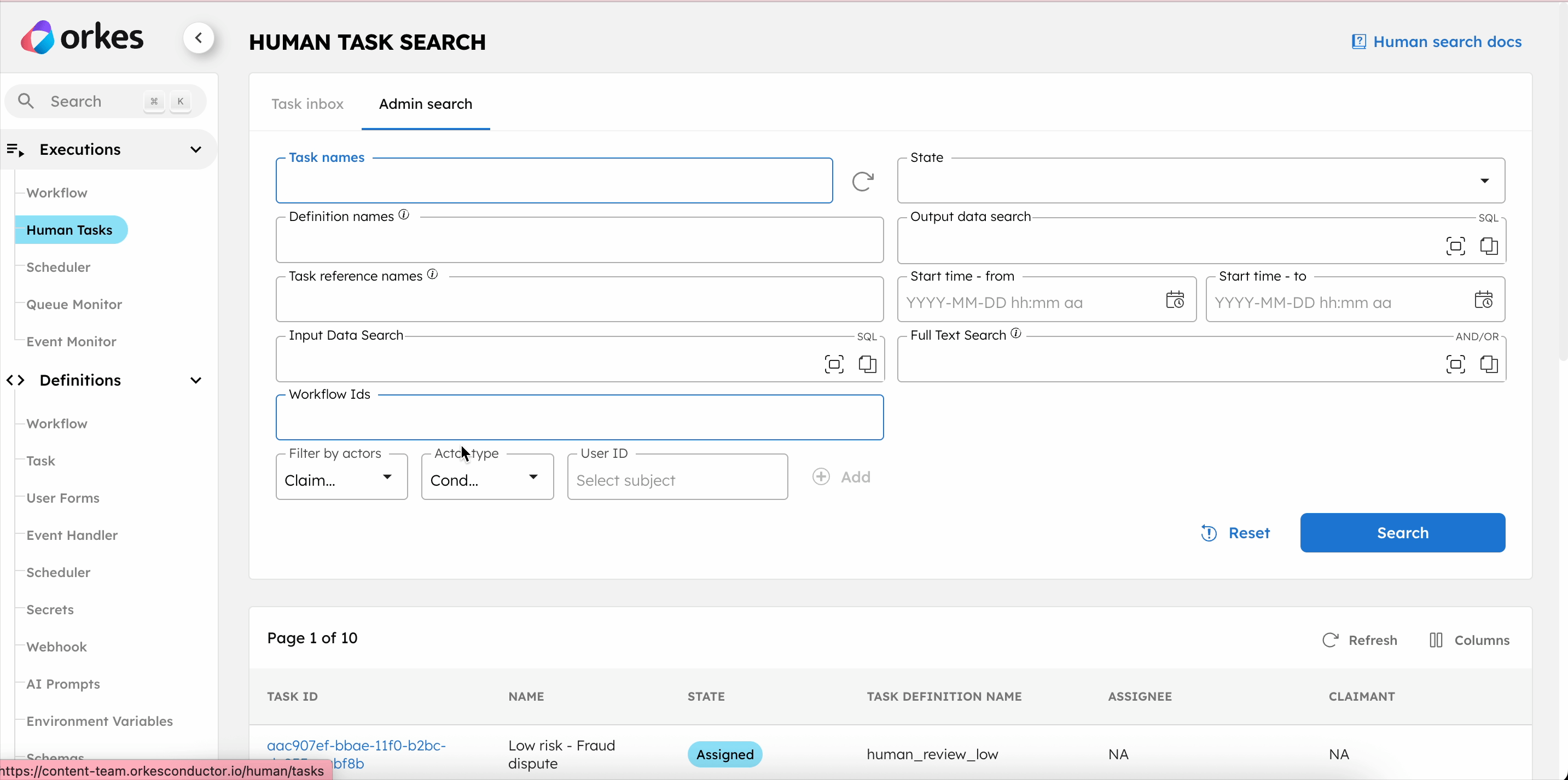Open Filter by actors dropdown
1568x780 pixels.
(x=387, y=477)
